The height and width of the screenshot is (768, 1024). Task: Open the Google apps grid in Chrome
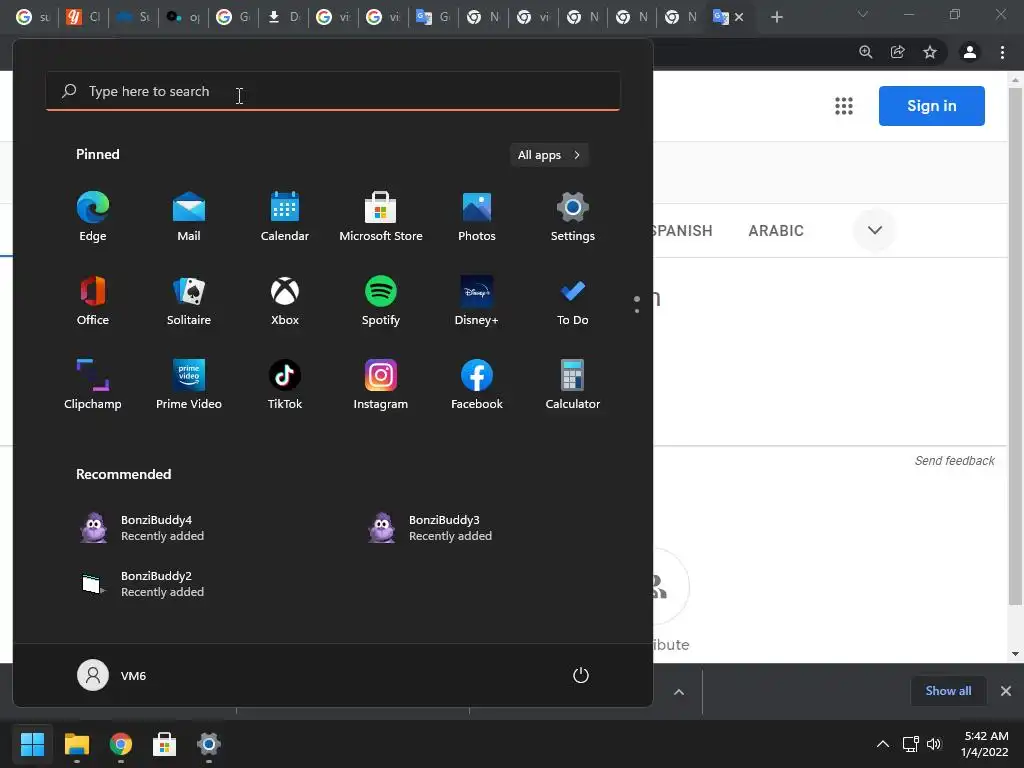(x=844, y=106)
